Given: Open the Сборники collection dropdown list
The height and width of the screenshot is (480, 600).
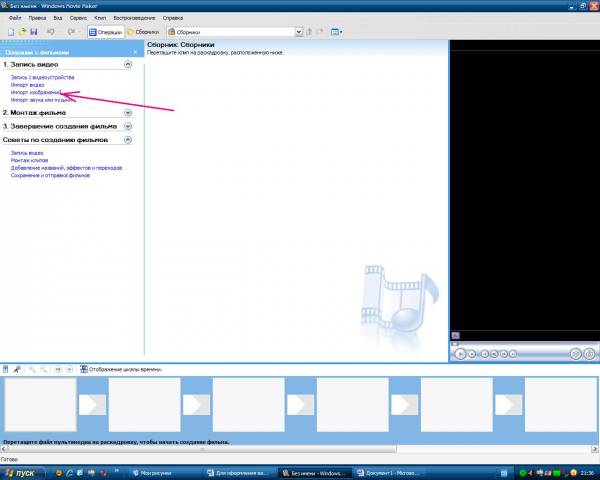Looking at the screenshot, I should [x=299, y=32].
